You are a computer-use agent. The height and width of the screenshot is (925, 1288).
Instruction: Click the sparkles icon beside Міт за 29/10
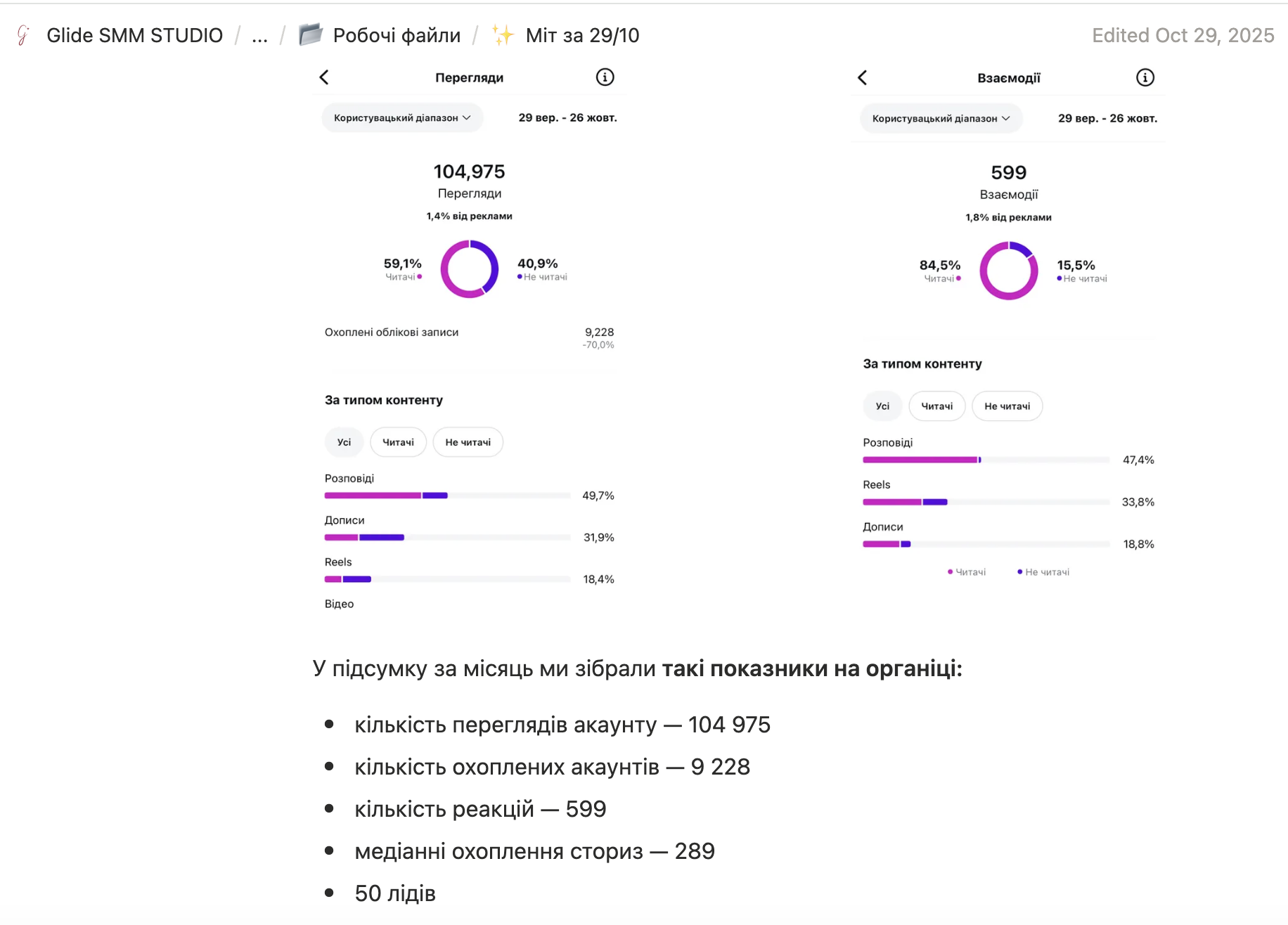tap(503, 34)
